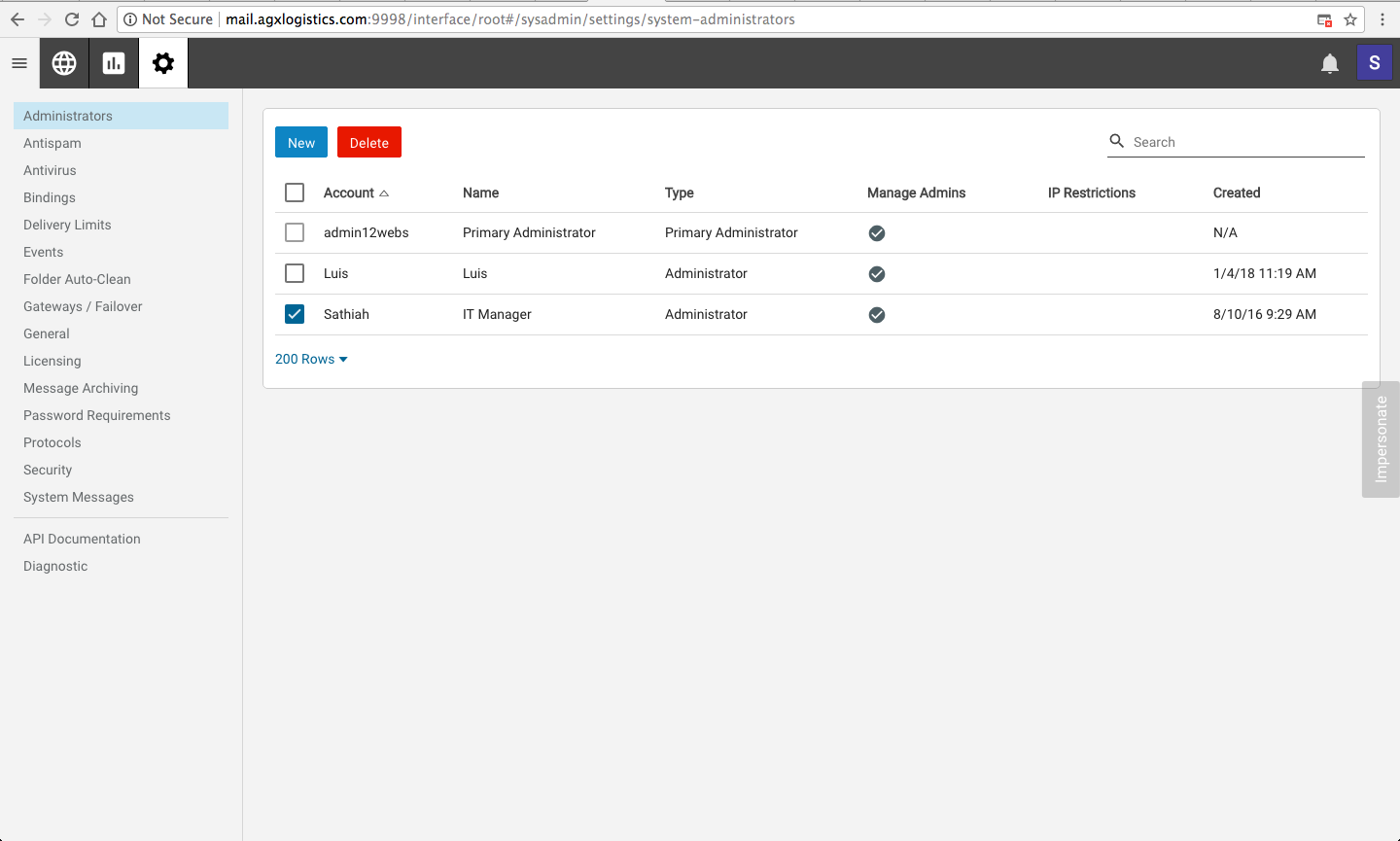Click the search magnifier icon
This screenshot has height=841, width=1400.
(1117, 142)
